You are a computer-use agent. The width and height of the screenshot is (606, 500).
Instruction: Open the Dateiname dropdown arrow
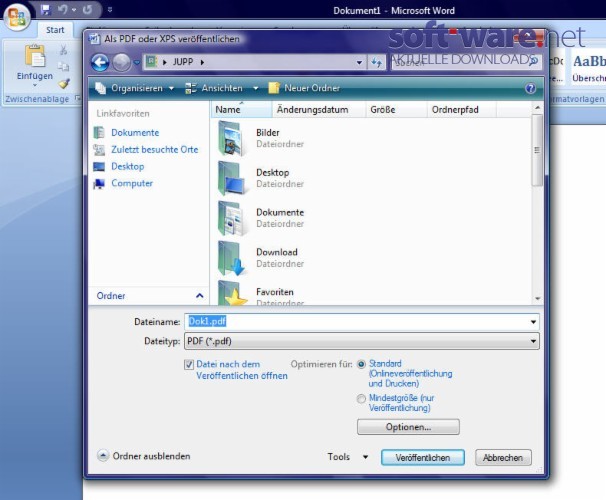click(533, 322)
